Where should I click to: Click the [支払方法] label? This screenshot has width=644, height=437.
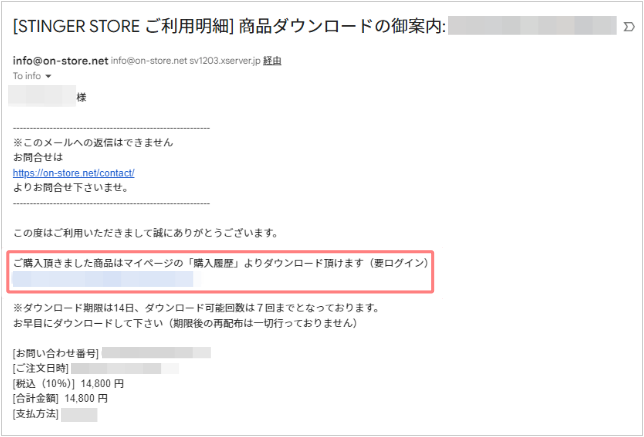tap(36, 414)
